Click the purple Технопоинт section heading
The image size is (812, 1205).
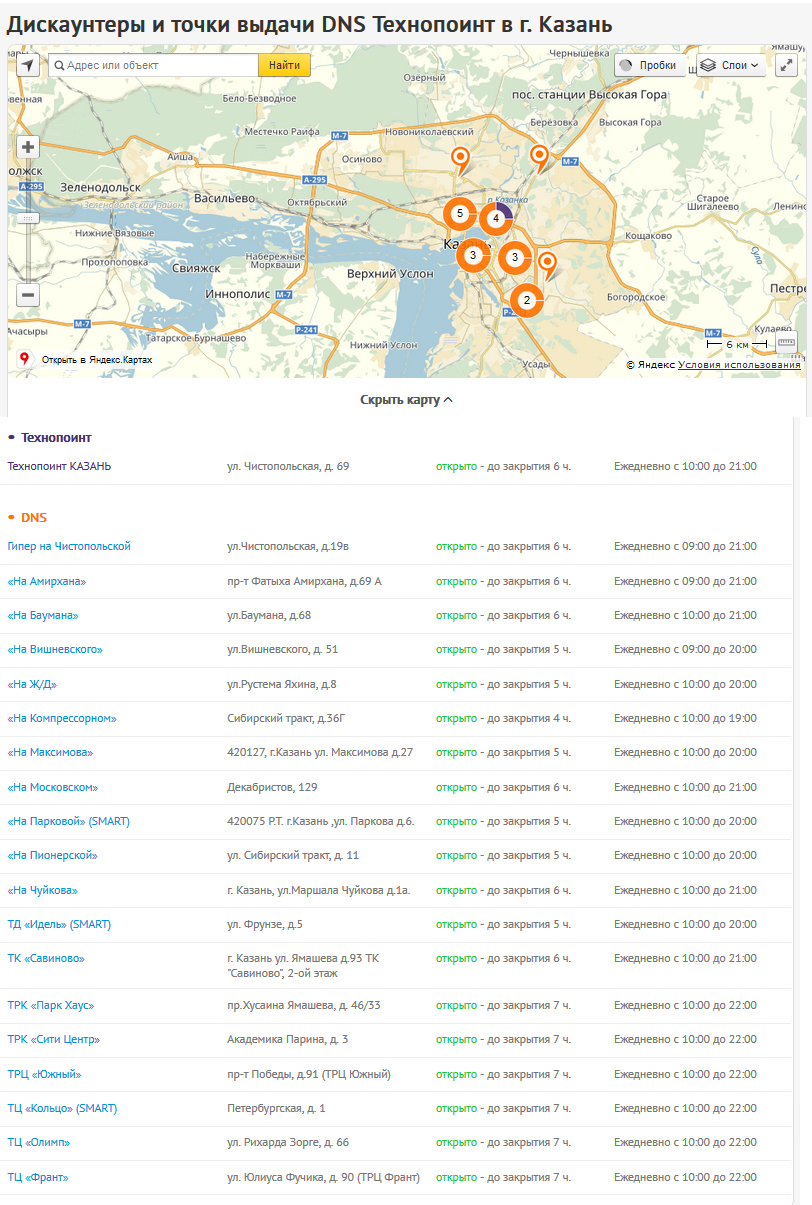coord(56,438)
